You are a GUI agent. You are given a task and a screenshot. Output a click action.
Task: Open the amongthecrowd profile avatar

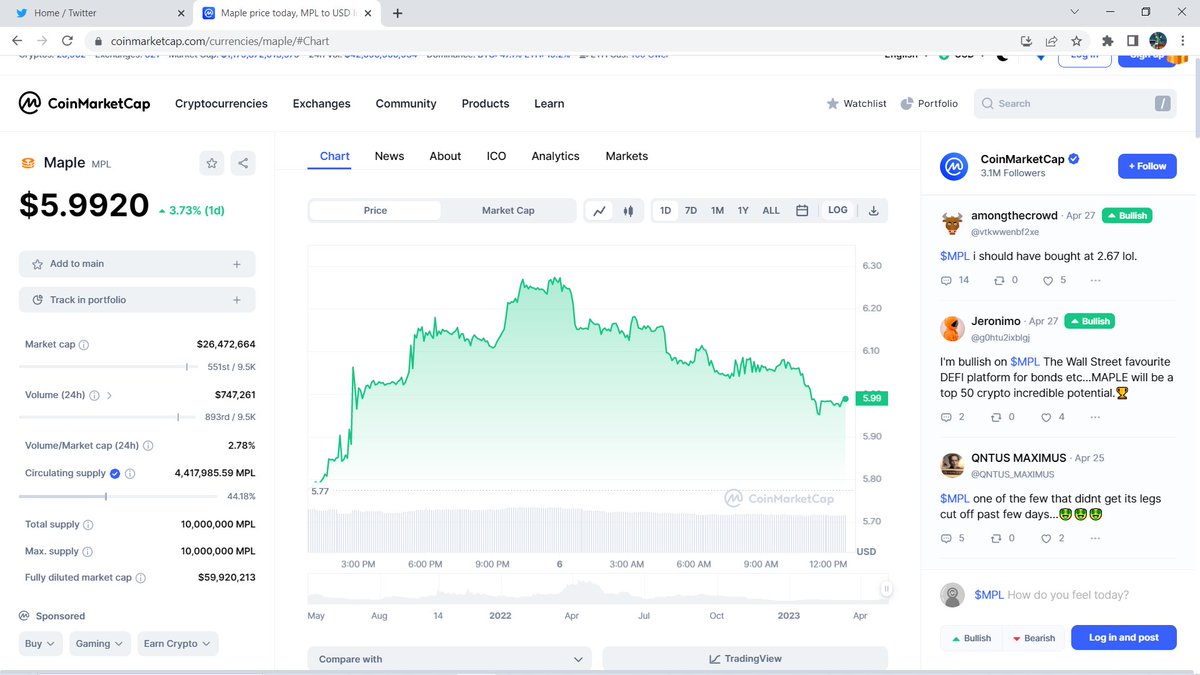952,221
